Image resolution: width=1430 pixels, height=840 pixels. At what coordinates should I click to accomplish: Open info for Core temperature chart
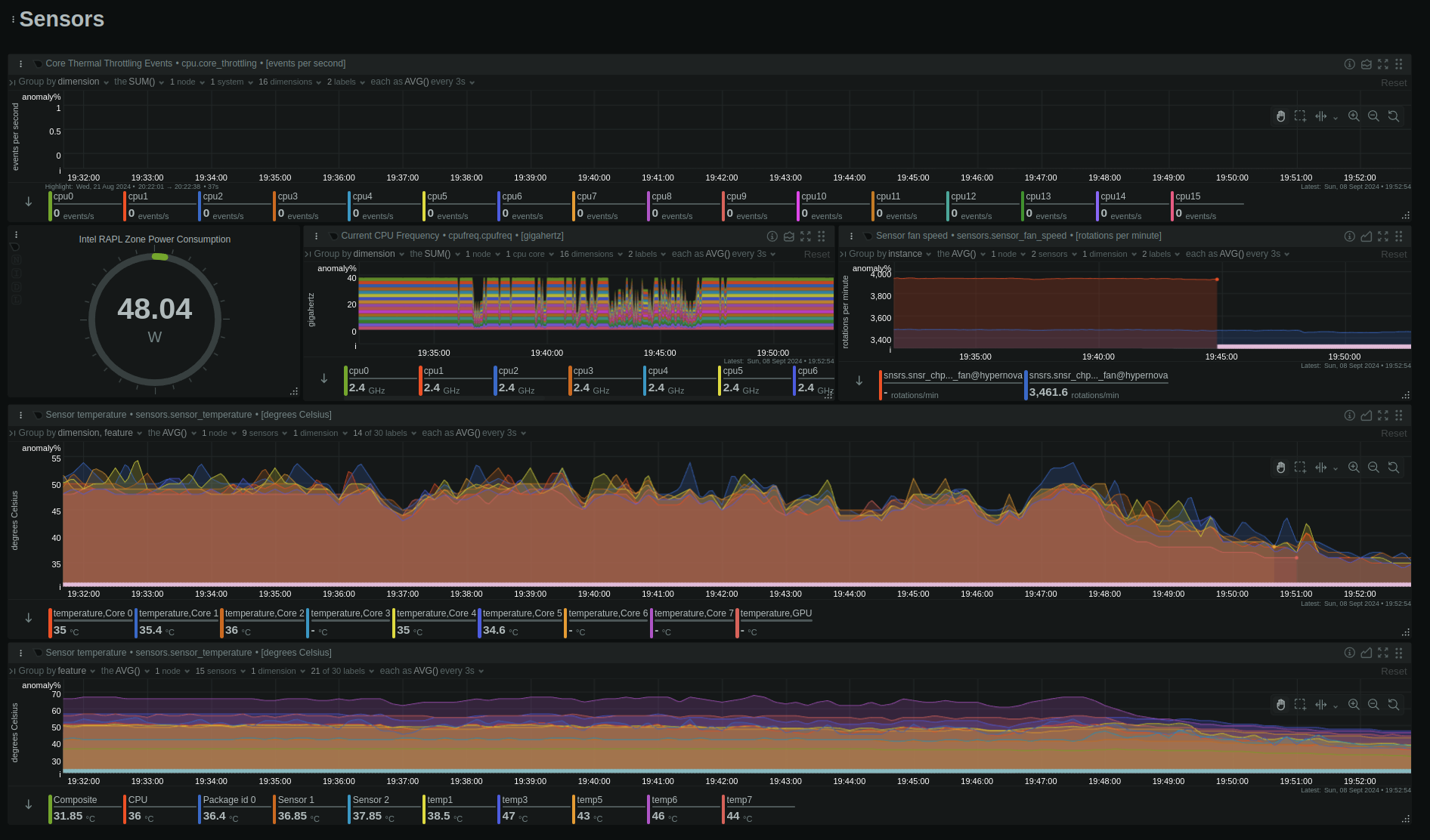tap(1349, 415)
